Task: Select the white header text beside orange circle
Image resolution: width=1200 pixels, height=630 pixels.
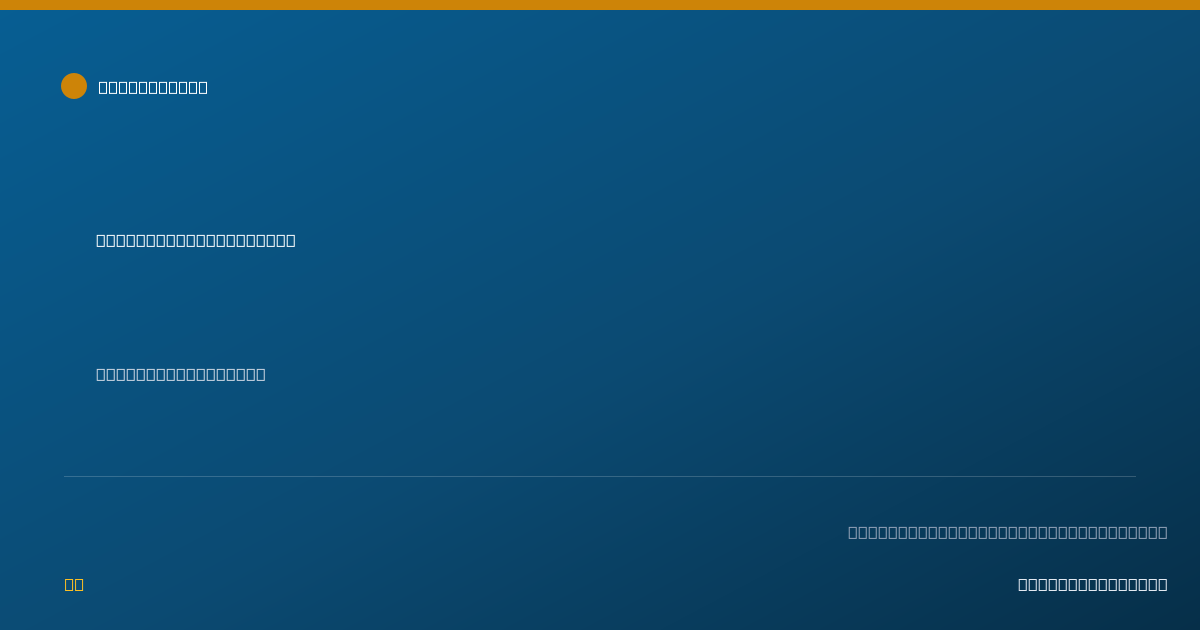Action: point(153,87)
